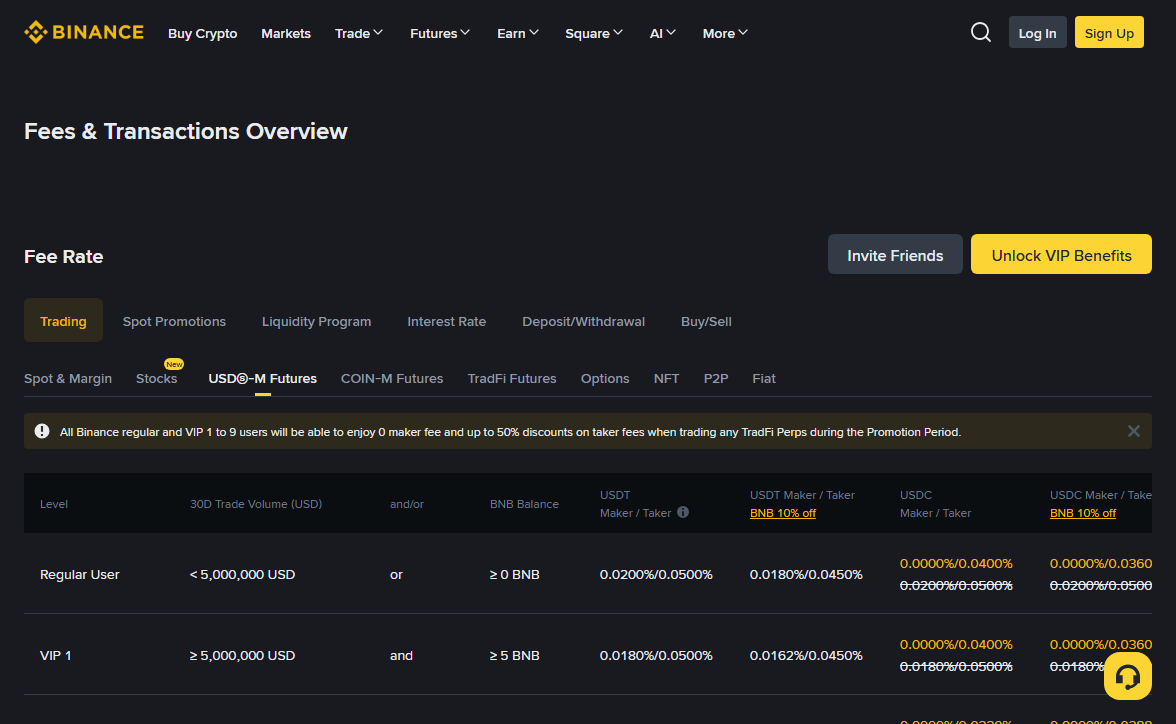This screenshot has height=724, width=1176.
Task: Select the NFT sub-tab
Action: click(x=666, y=378)
